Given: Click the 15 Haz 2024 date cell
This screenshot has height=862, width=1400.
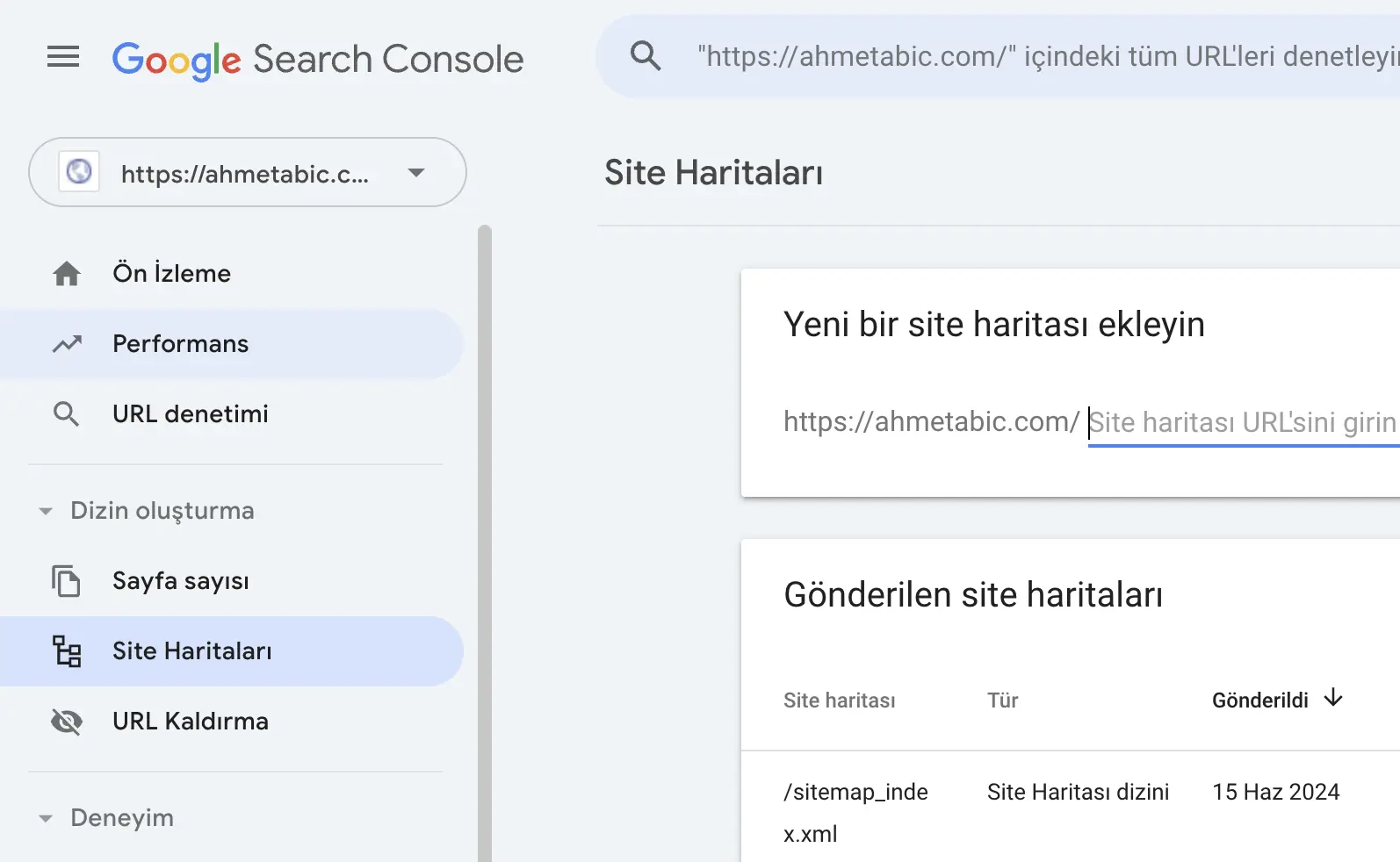Looking at the screenshot, I should [x=1276, y=792].
